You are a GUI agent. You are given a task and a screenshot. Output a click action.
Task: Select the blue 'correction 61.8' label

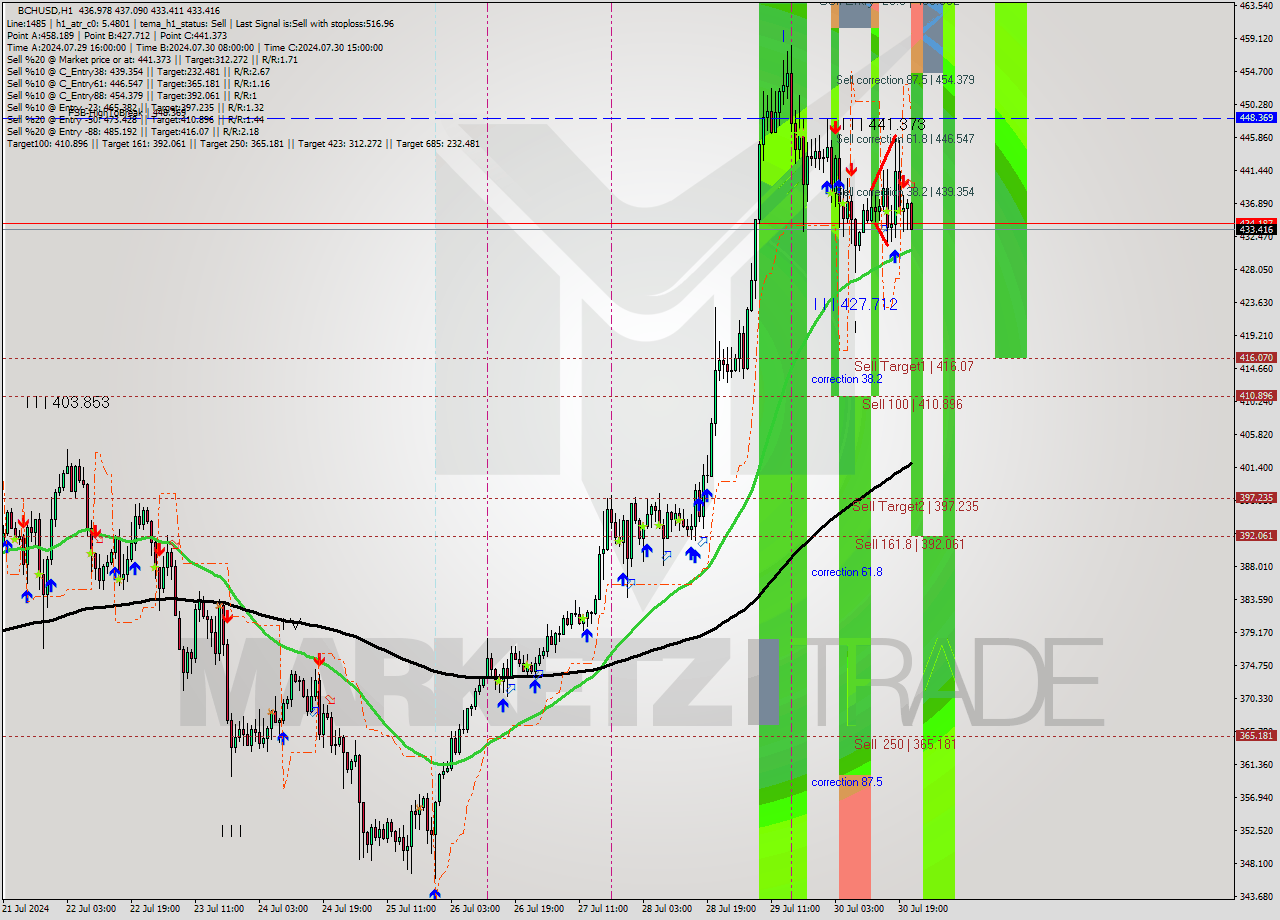(846, 572)
